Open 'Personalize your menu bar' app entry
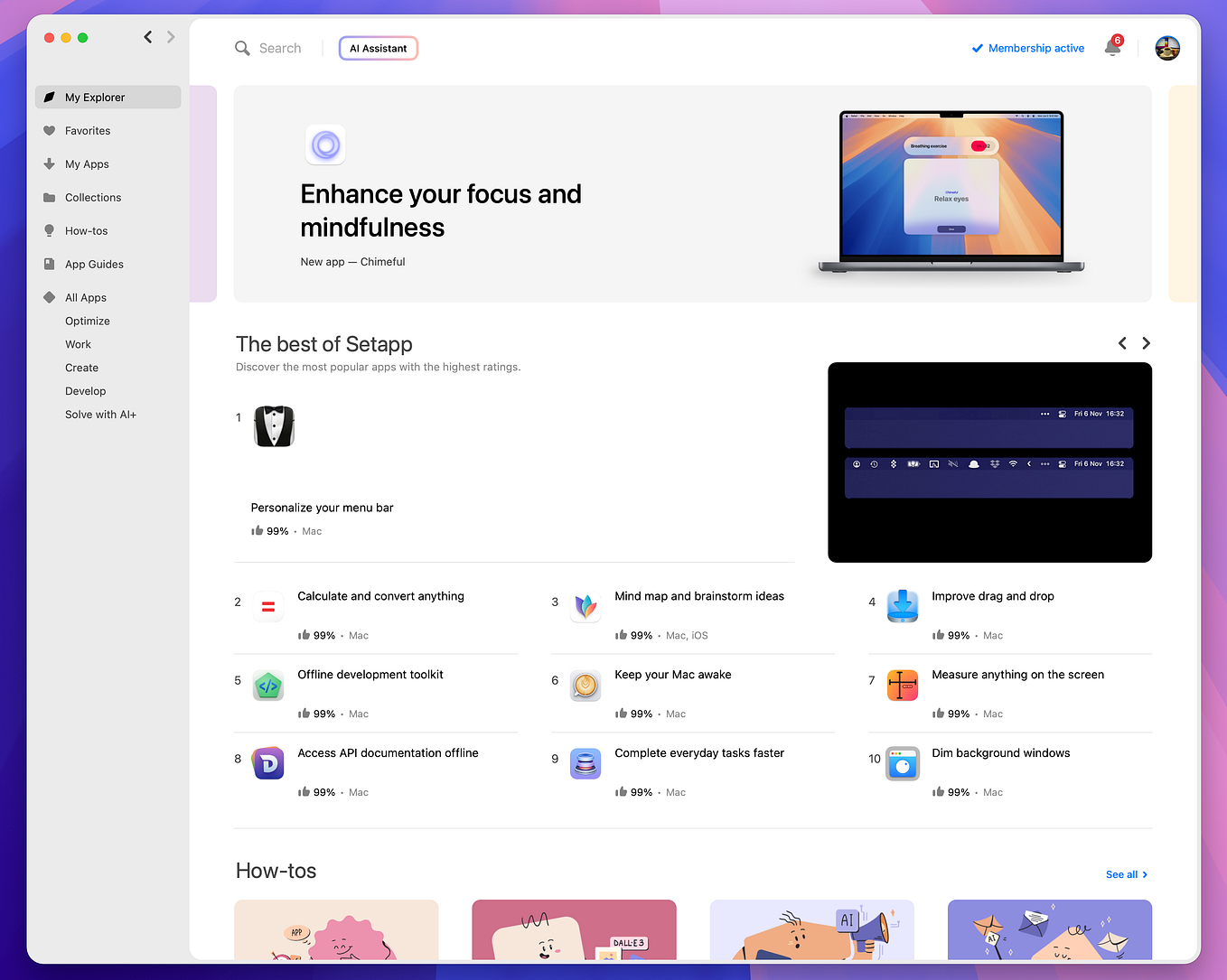 coord(322,509)
